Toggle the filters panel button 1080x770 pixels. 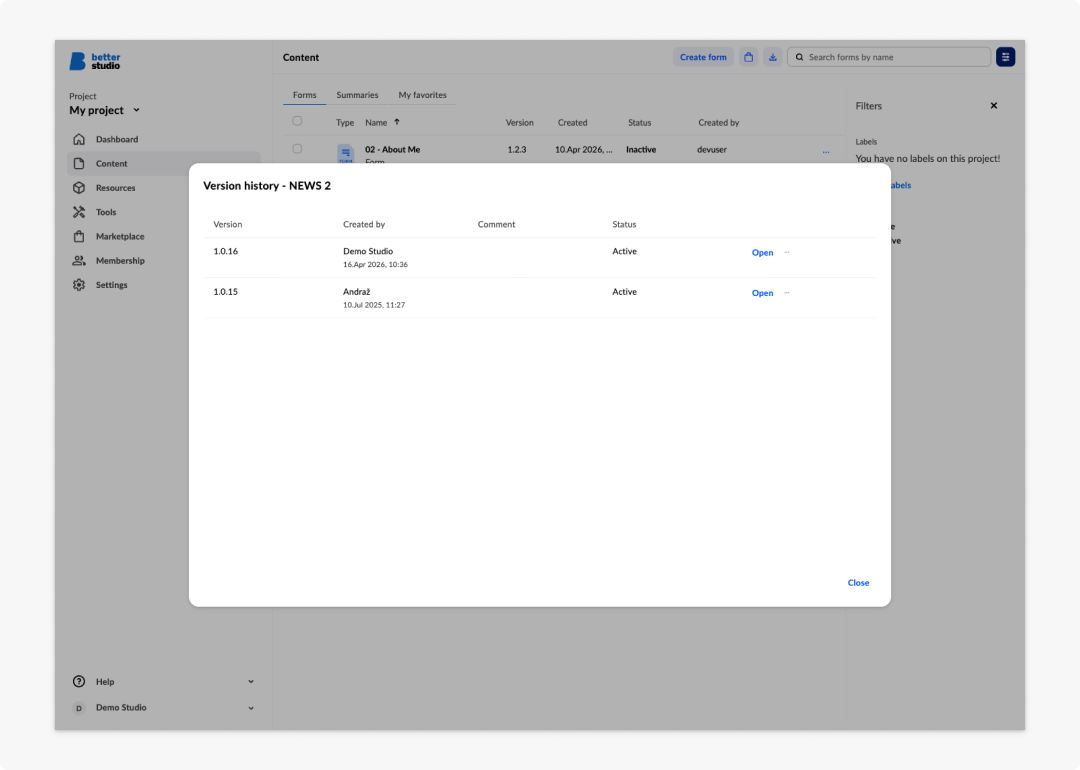[x=1006, y=57]
